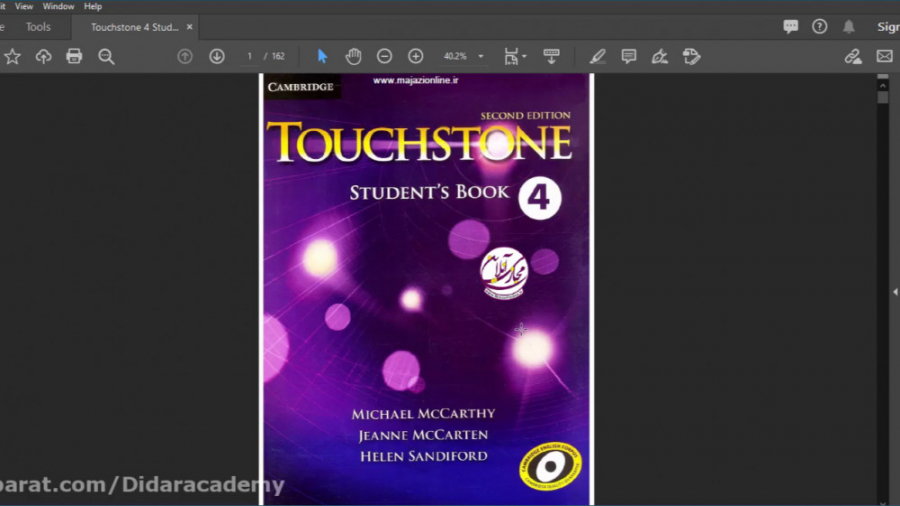The image size is (900, 506).
Task: Add file to starred favorites
Action: (12, 56)
